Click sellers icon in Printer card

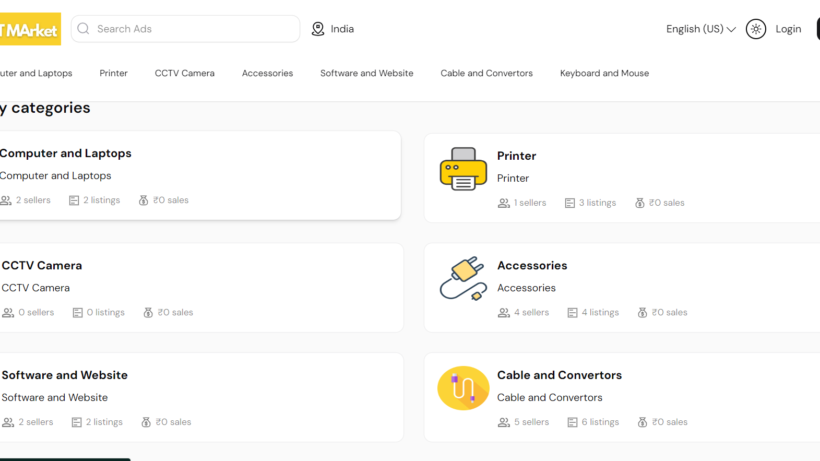[504, 203]
